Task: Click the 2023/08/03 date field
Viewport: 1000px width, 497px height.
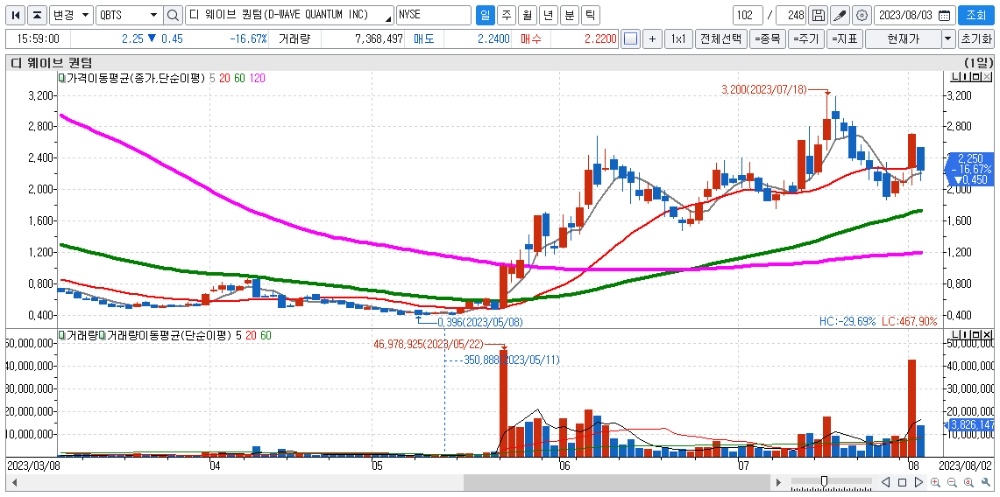Action: tap(914, 15)
